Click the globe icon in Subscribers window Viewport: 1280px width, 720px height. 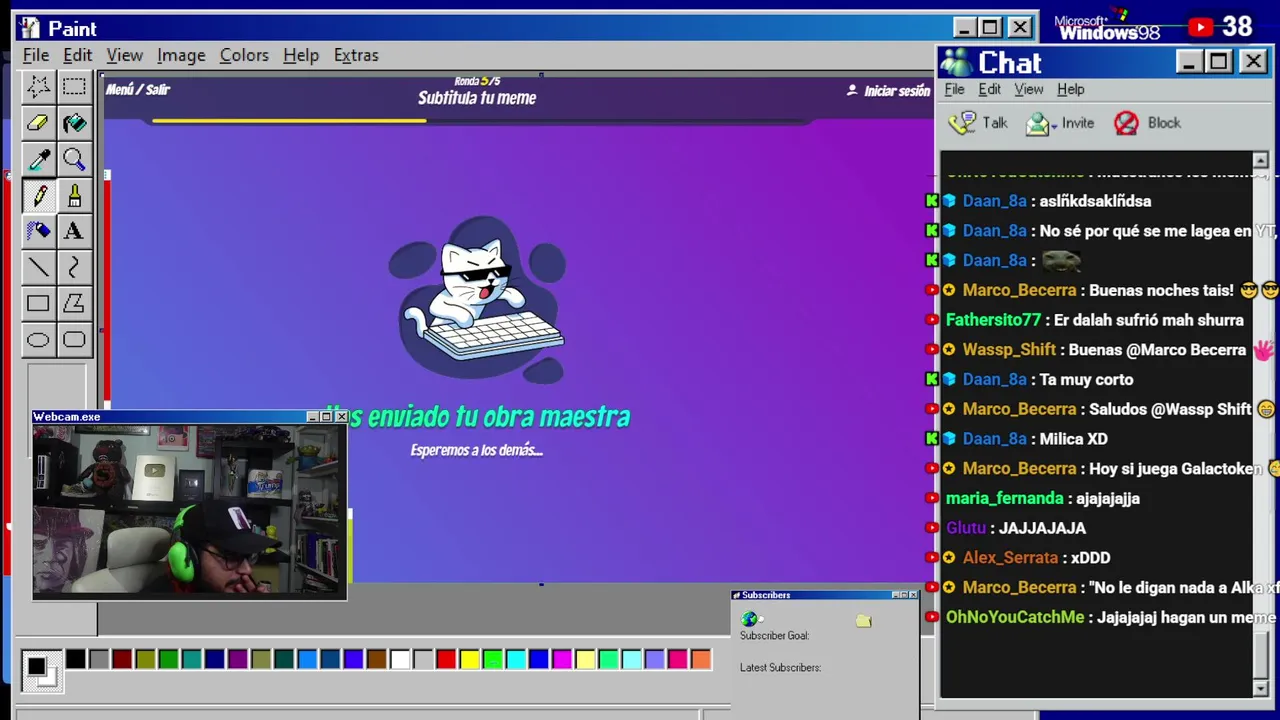749,620
